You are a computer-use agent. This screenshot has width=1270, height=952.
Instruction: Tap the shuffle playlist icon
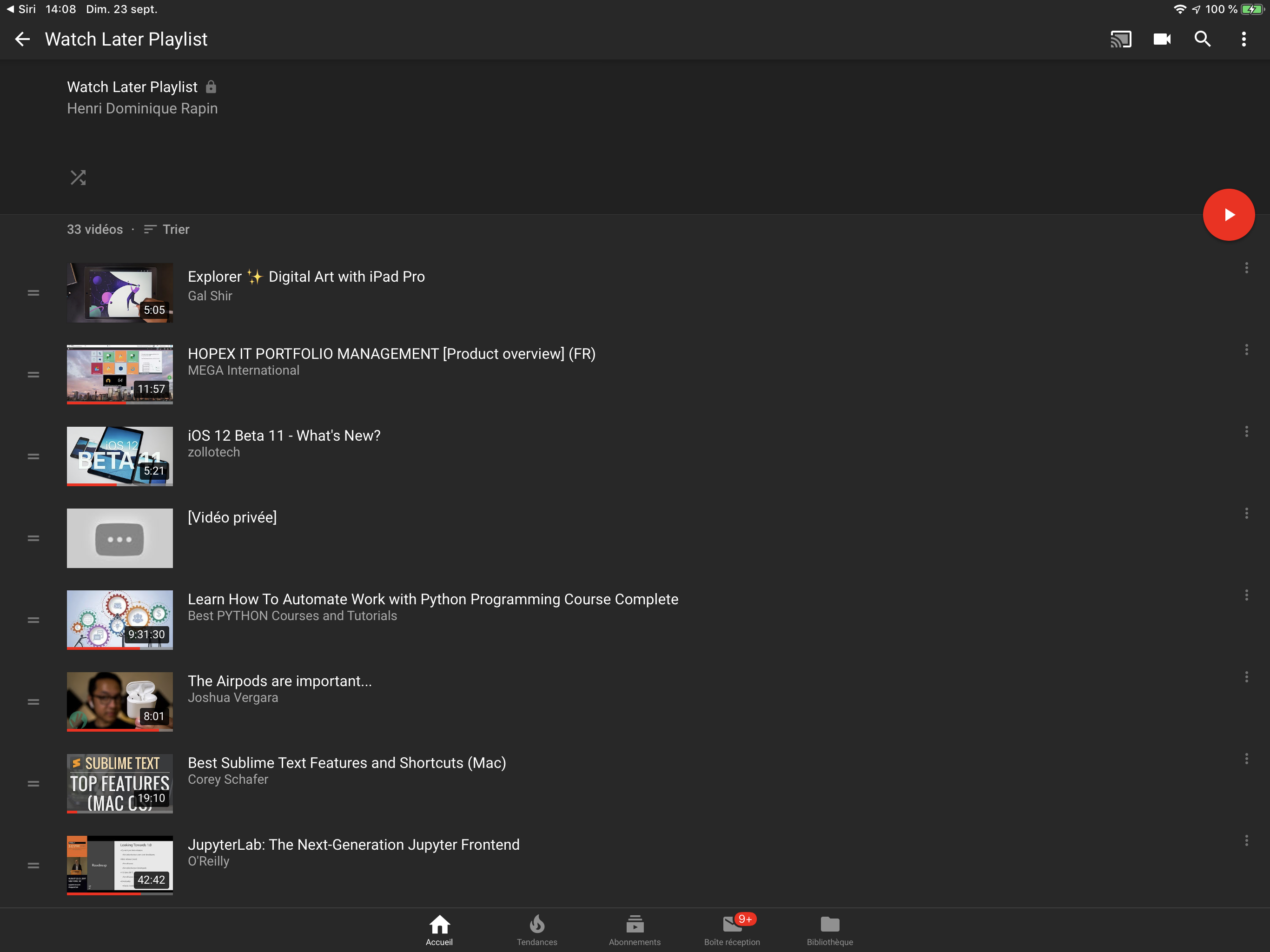coord(78,178)
